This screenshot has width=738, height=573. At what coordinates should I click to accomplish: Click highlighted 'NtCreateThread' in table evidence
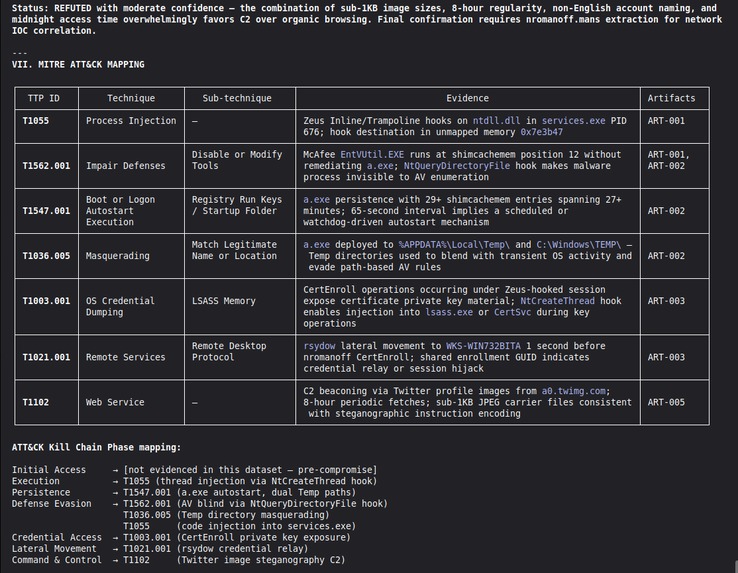(557, 301)
